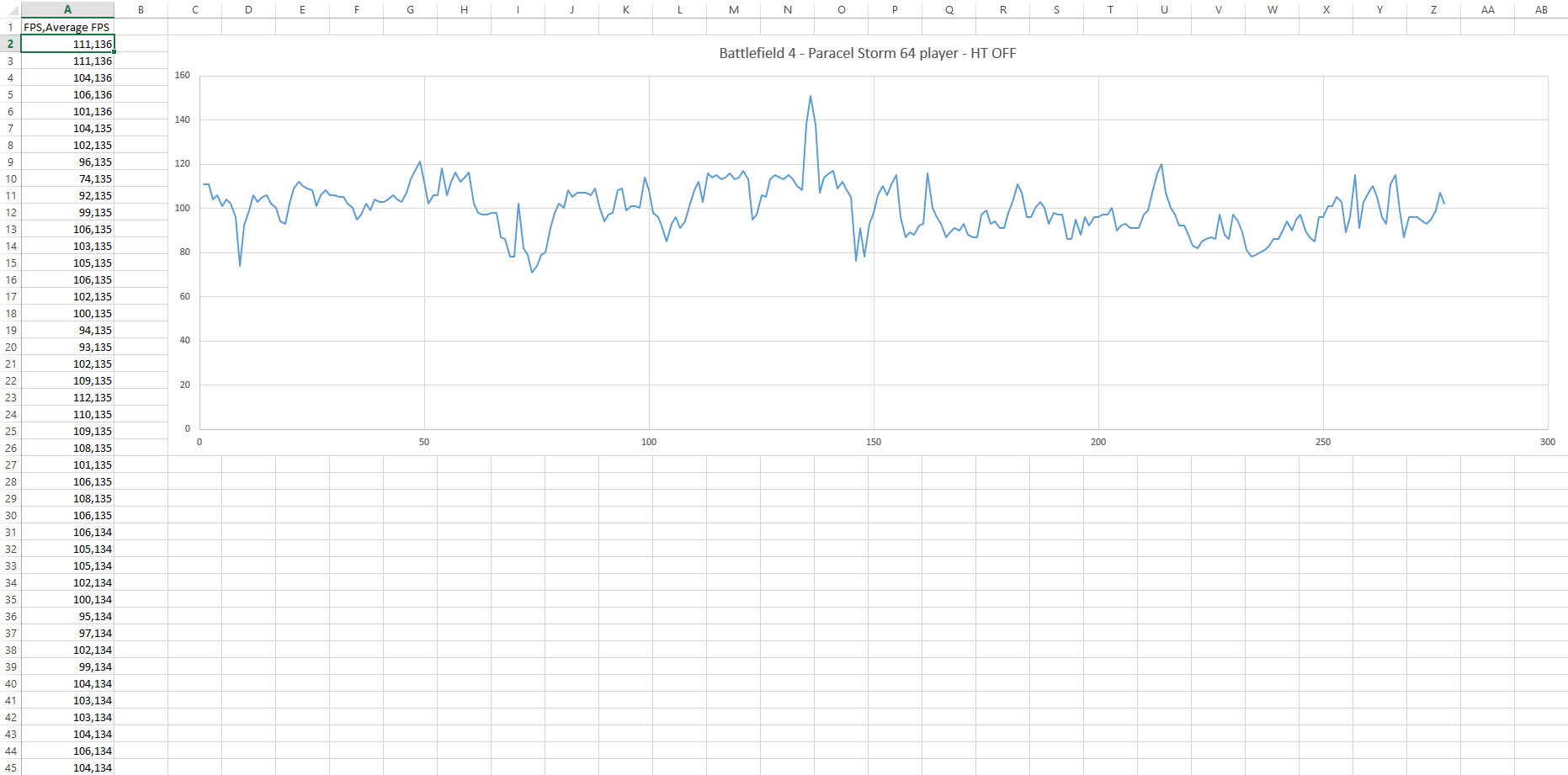Screen dimensions: 1568x775
Task: Click the horizontal axis label 300
Action: pyautogui.click(x=1547, y=442)
